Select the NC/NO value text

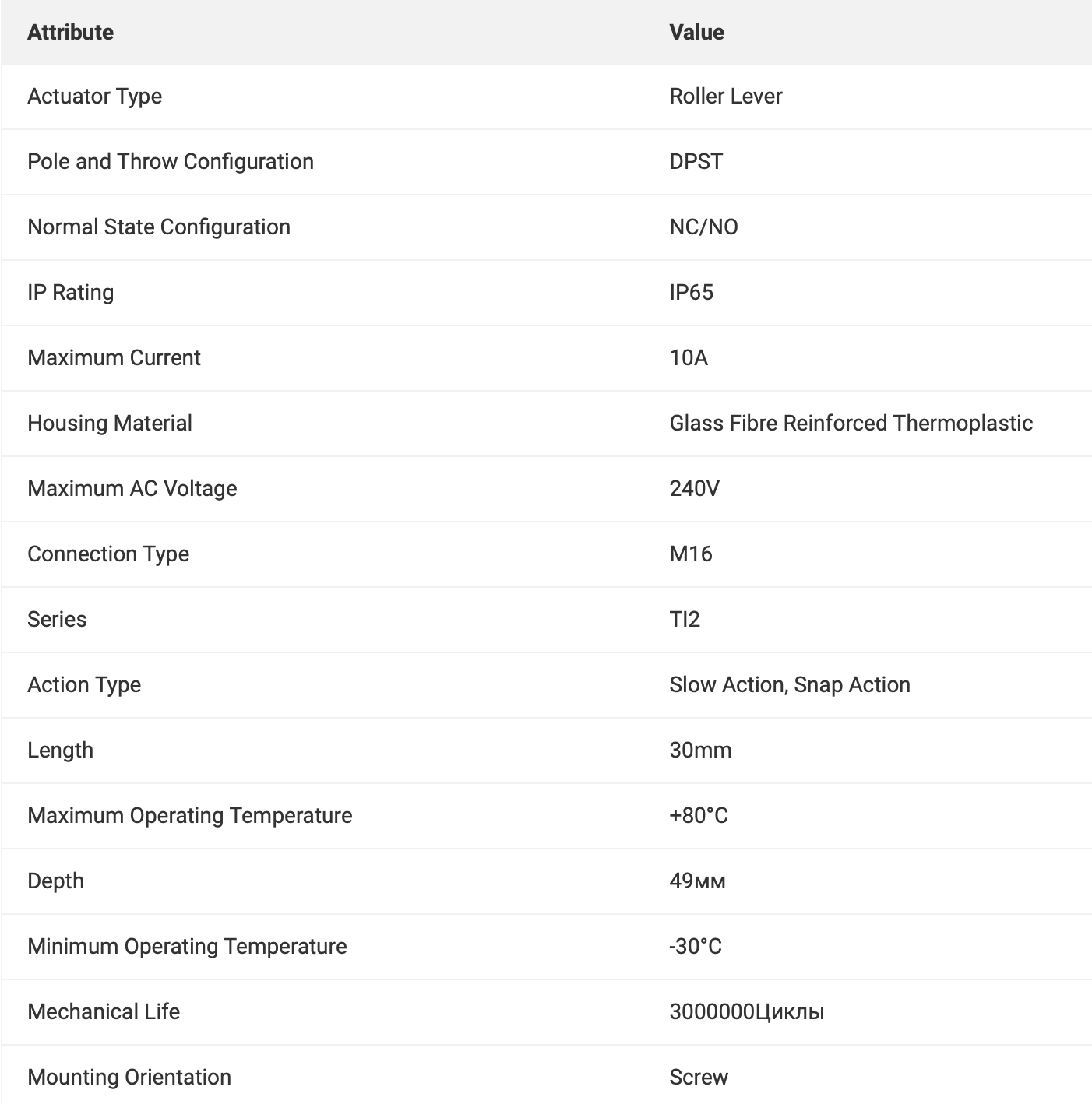[703, 227]
